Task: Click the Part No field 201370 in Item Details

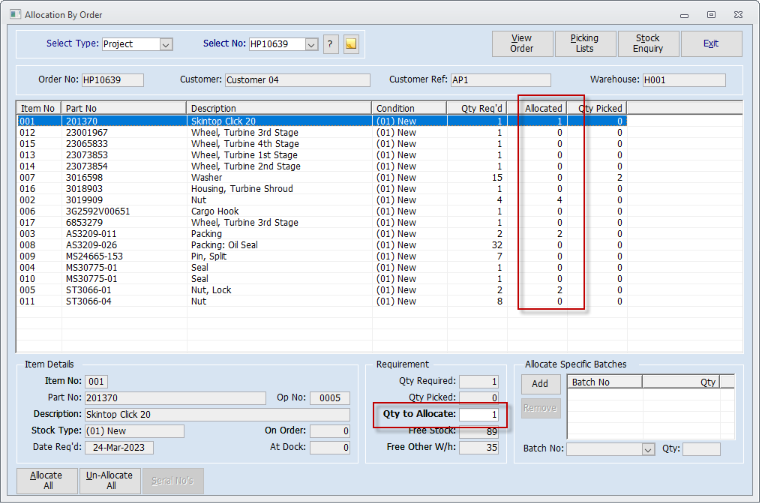Action: [x=175, y=398]
